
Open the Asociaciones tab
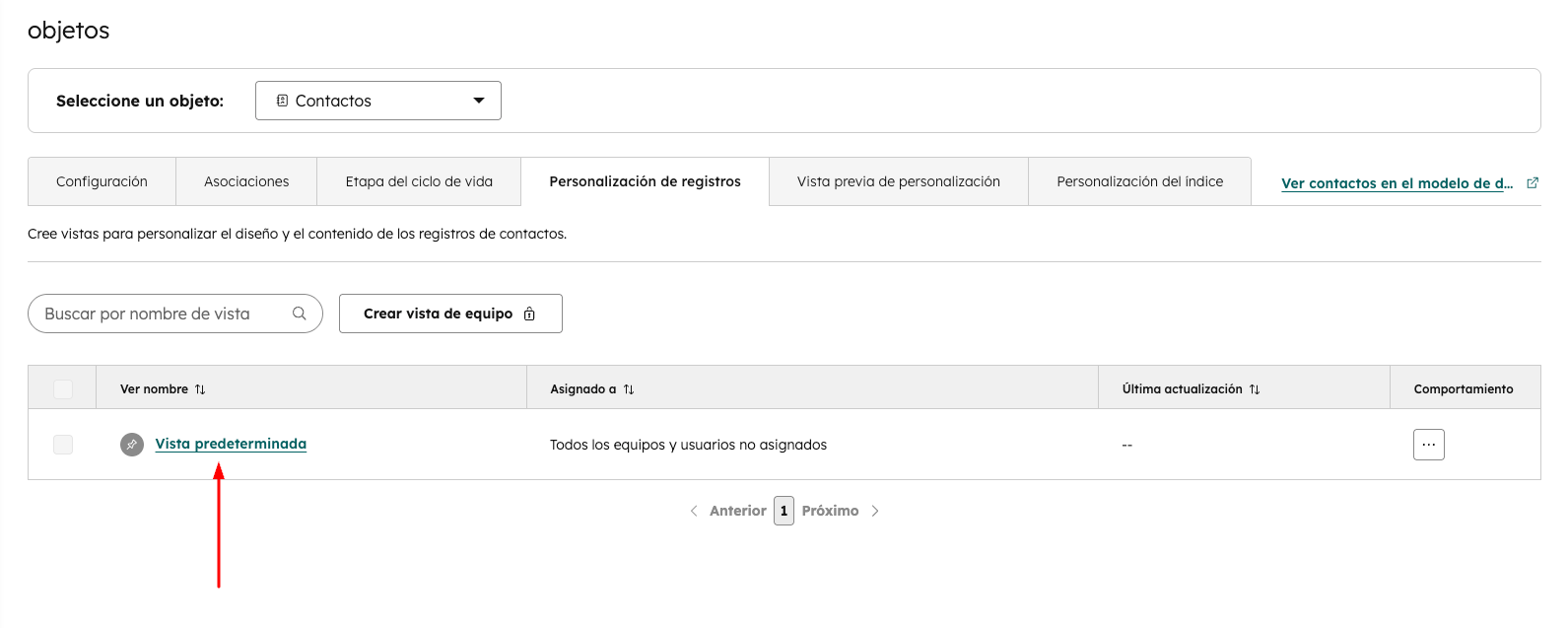(246, 181)
